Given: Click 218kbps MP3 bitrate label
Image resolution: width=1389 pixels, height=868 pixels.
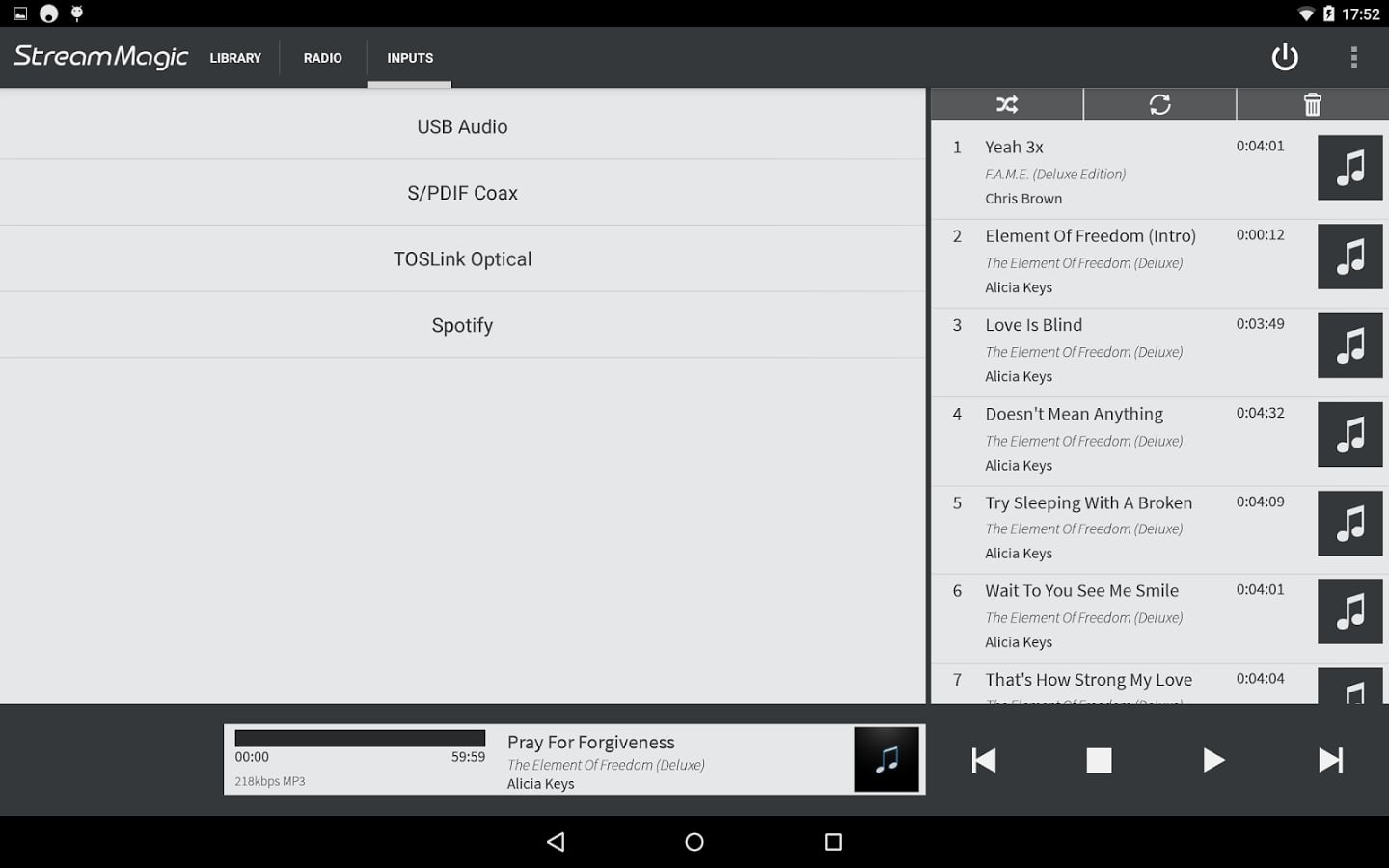Looking at the screenshot, I should [x=270, y=781].
